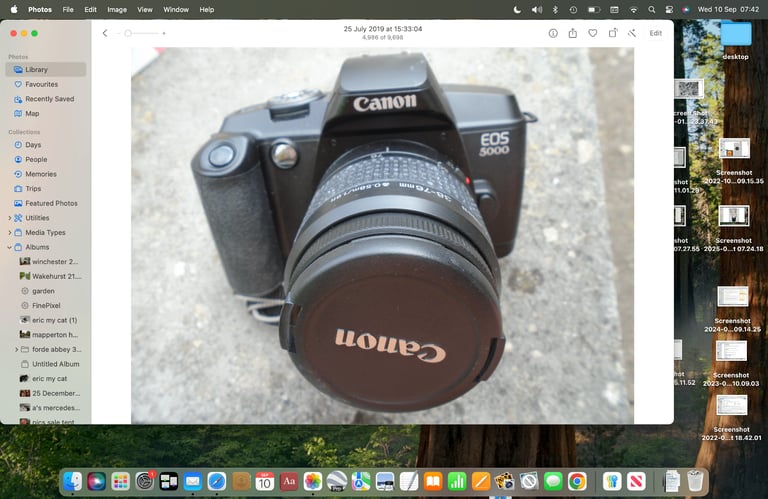768x499 pixels.
Task: Open the battery status icon
Action: pos(594,9)
